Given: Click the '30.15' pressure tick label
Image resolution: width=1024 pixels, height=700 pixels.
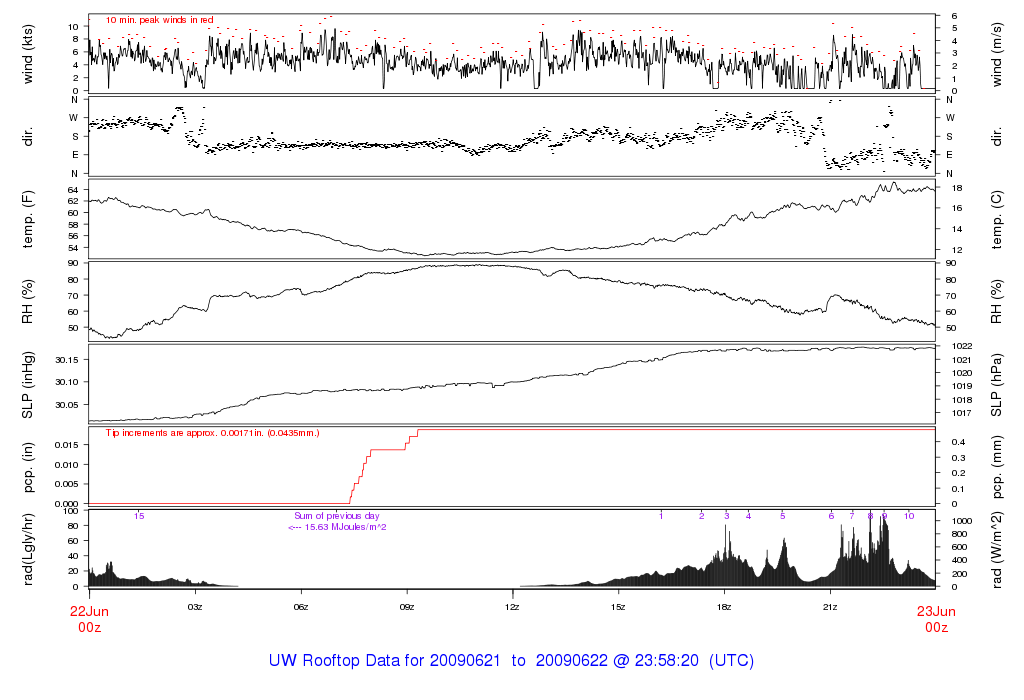Looking at the screenshot, I should click(67, 360).
